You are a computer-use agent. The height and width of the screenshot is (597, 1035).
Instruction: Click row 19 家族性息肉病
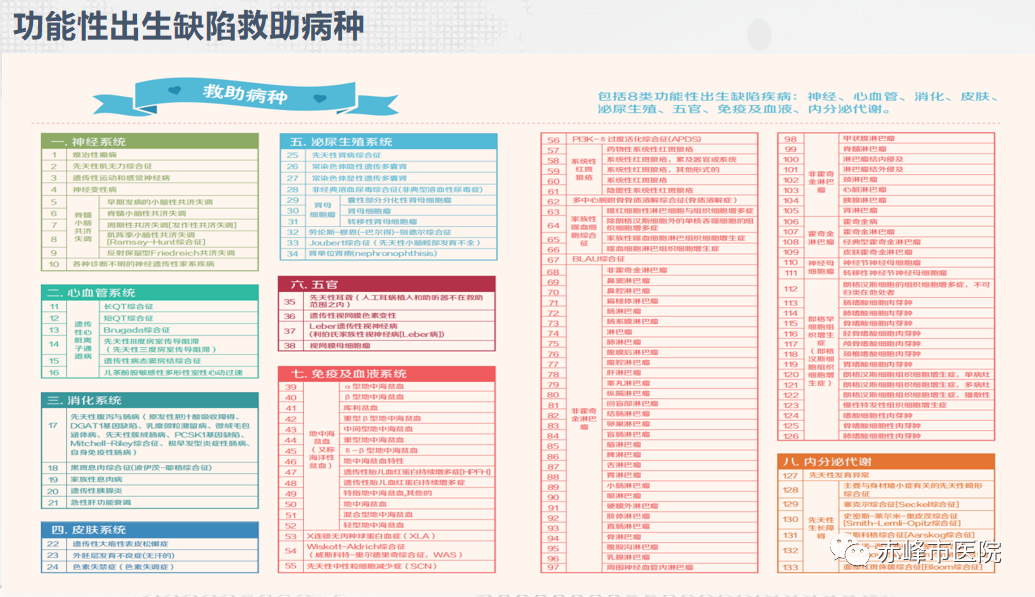(x=150, y=479)
